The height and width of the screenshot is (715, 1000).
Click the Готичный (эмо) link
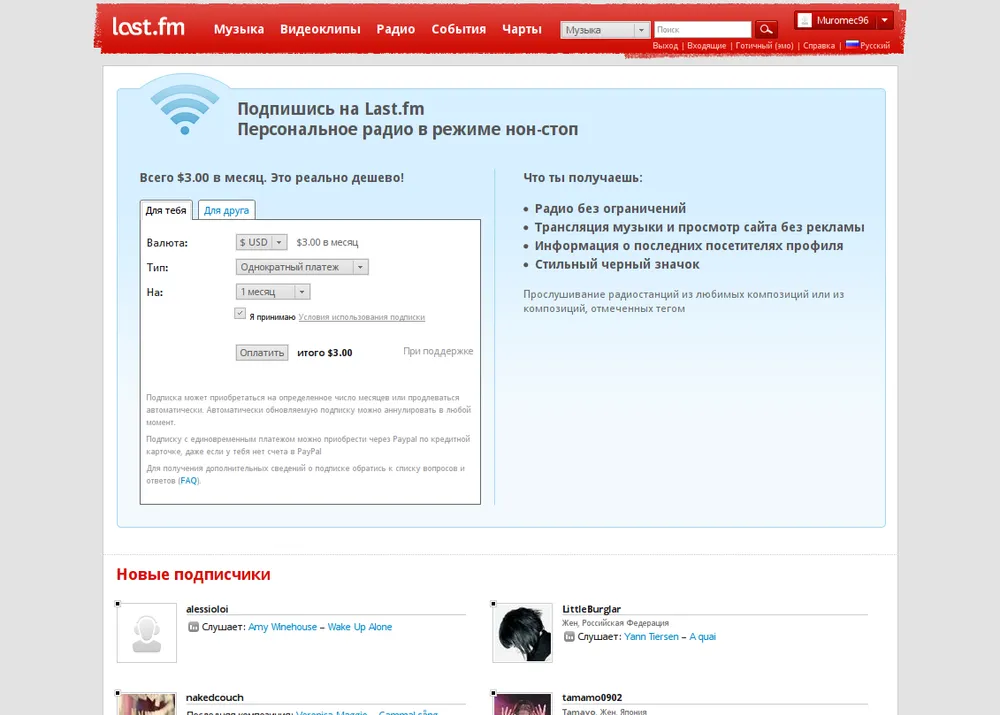(x=764, y=46)
